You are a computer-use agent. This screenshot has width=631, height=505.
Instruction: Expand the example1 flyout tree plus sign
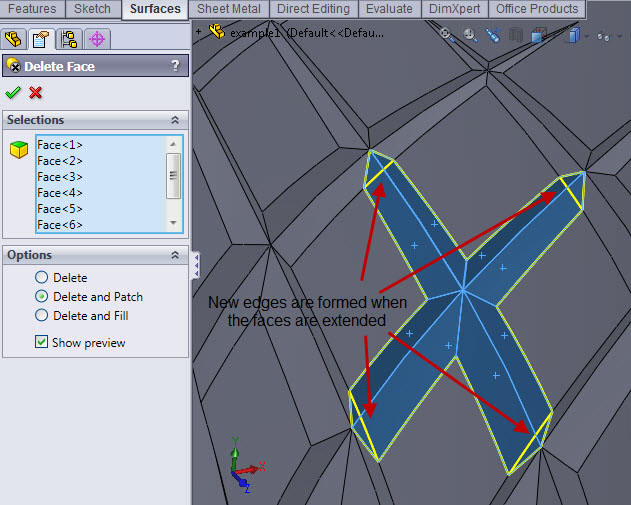tap(198, 32)
